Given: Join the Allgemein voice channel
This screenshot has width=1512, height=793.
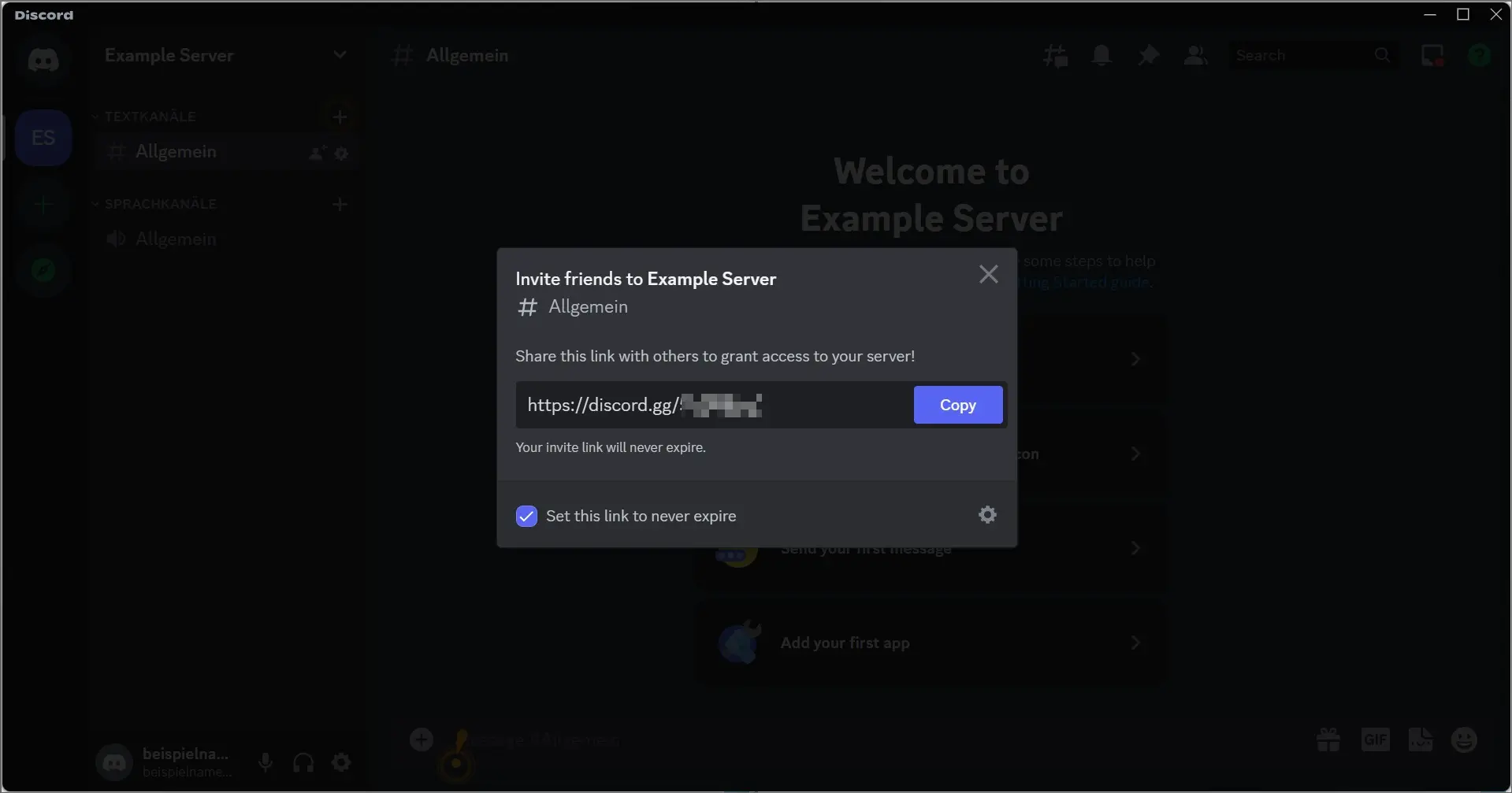Looking at the screenshot, I should coord(176,239).
